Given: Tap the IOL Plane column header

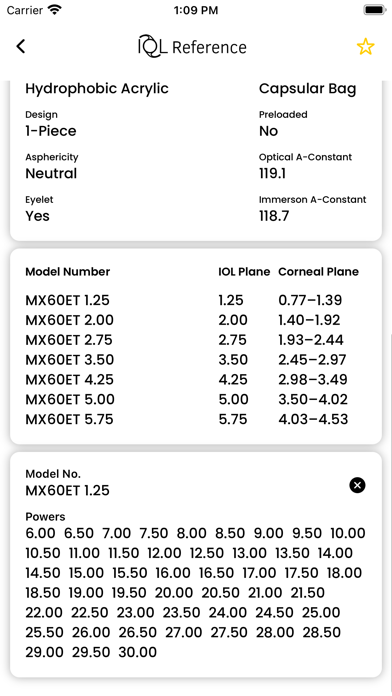Looking at the screenshot, I should [x=244, y=272].
